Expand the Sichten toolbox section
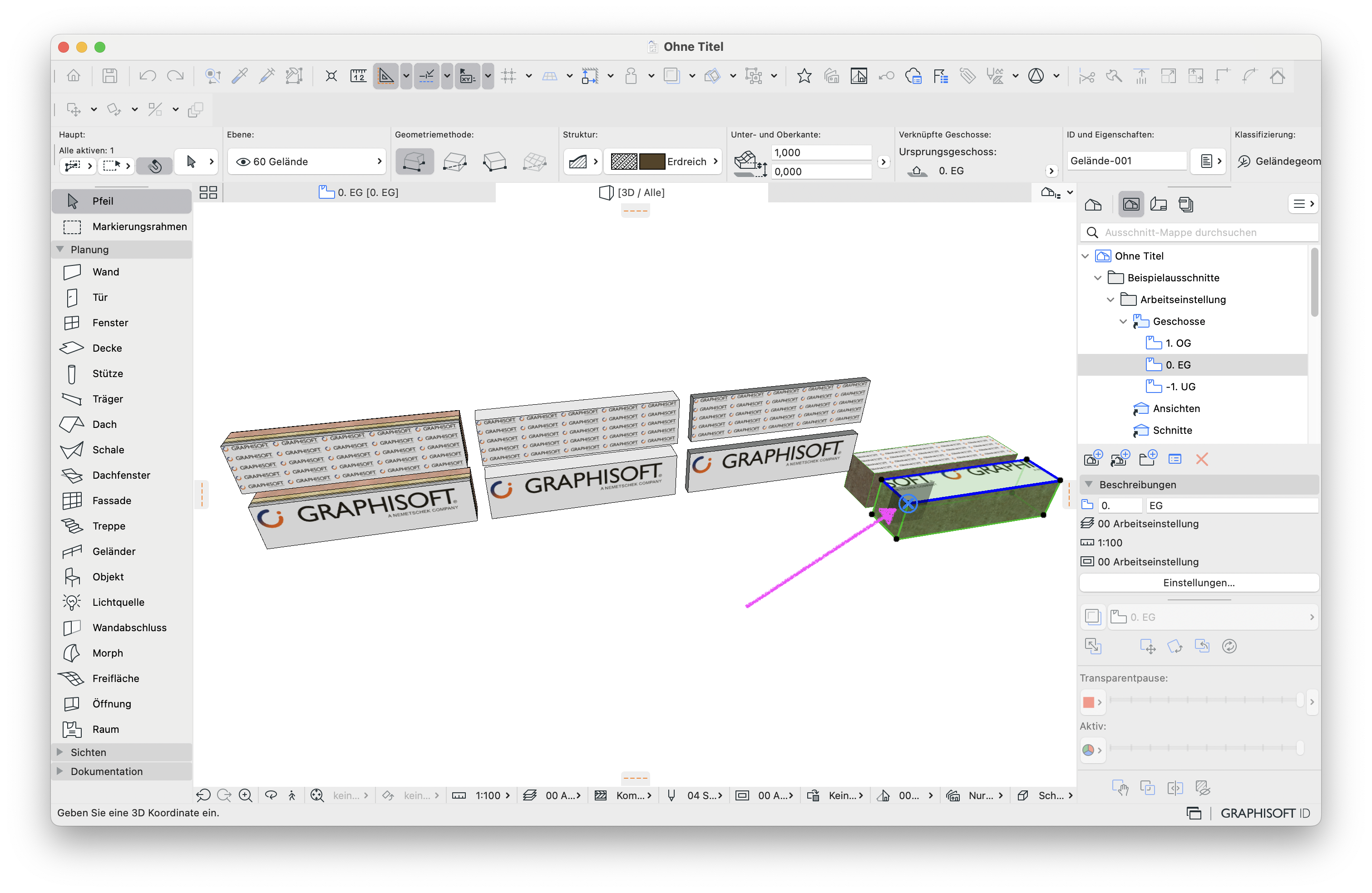 pos(60,752)
